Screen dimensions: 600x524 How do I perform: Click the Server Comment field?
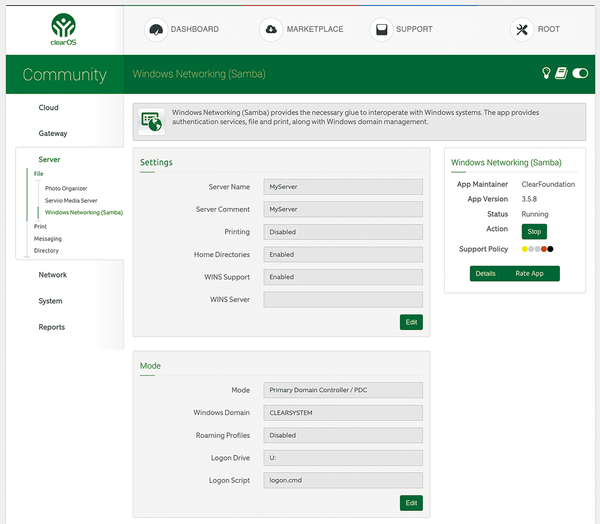coord(343,209)
